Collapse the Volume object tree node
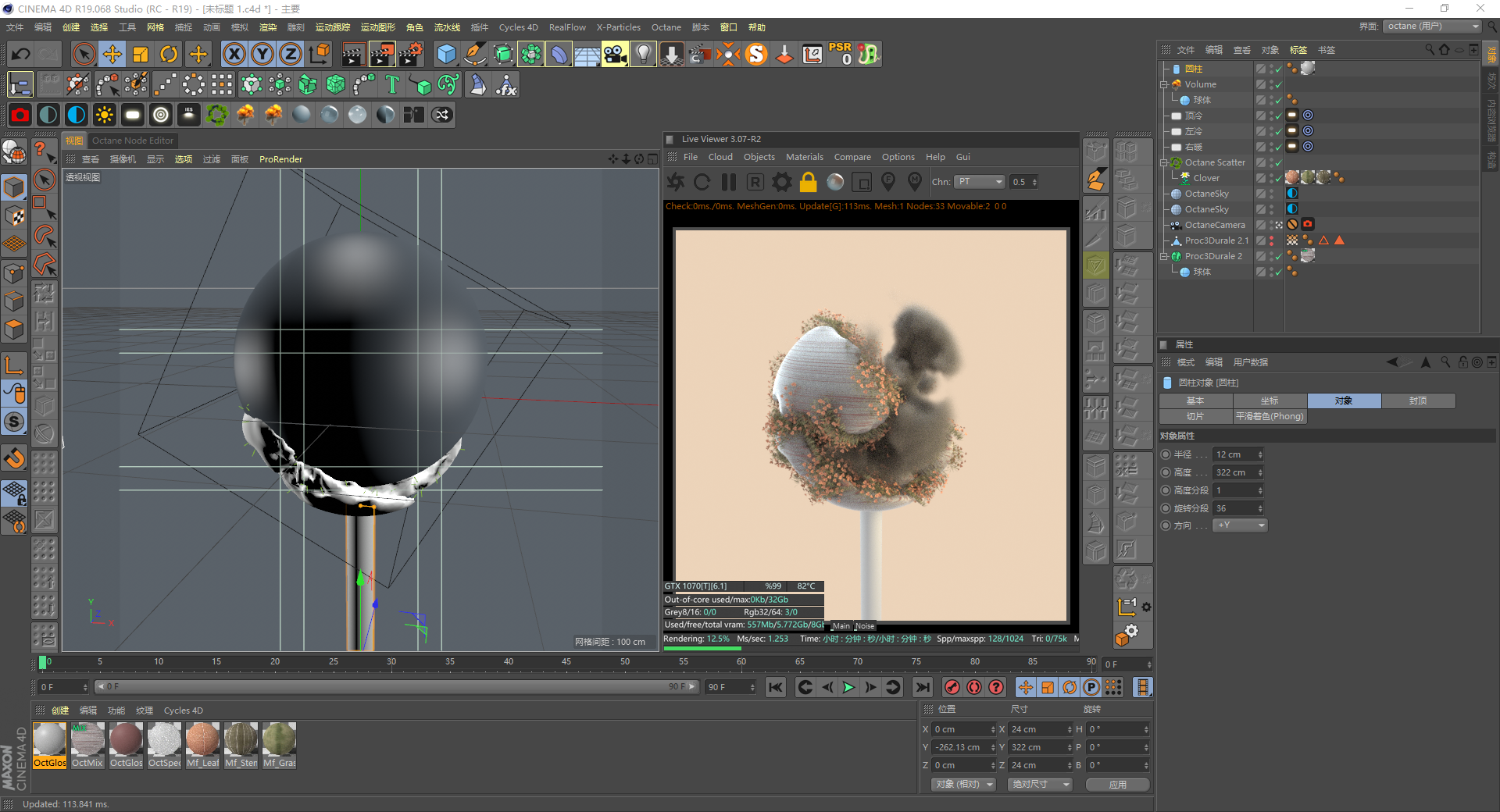This screenshot has width=1500, height=812. [x=1164, y=84]
